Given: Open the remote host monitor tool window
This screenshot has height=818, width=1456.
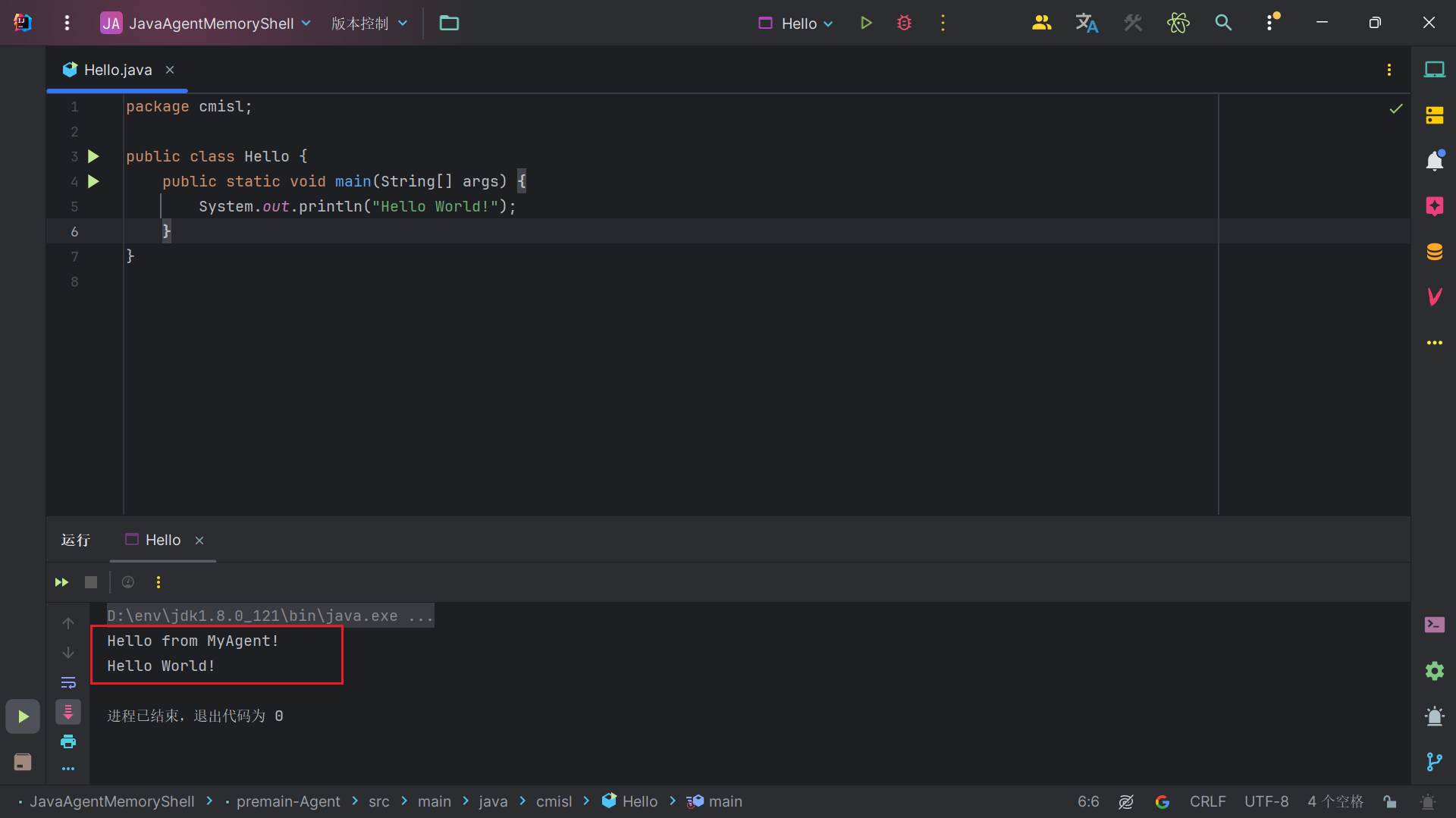Looking at the screenshot, I should point(1434,70).
